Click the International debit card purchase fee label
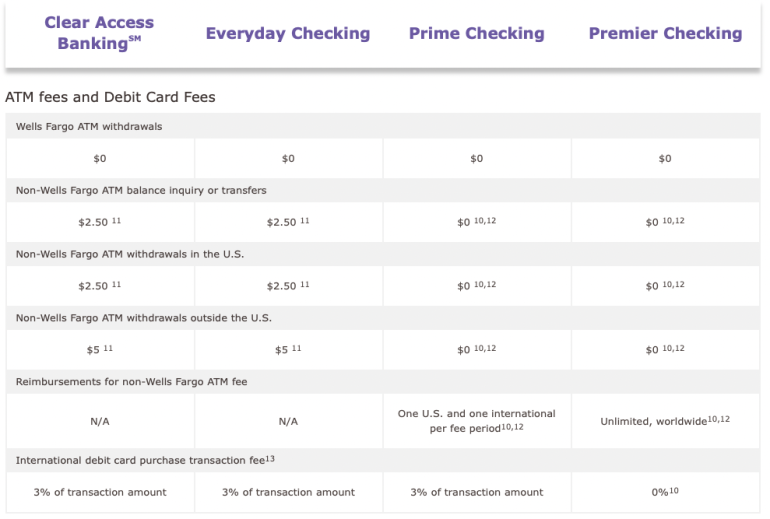 coord(140,461)
